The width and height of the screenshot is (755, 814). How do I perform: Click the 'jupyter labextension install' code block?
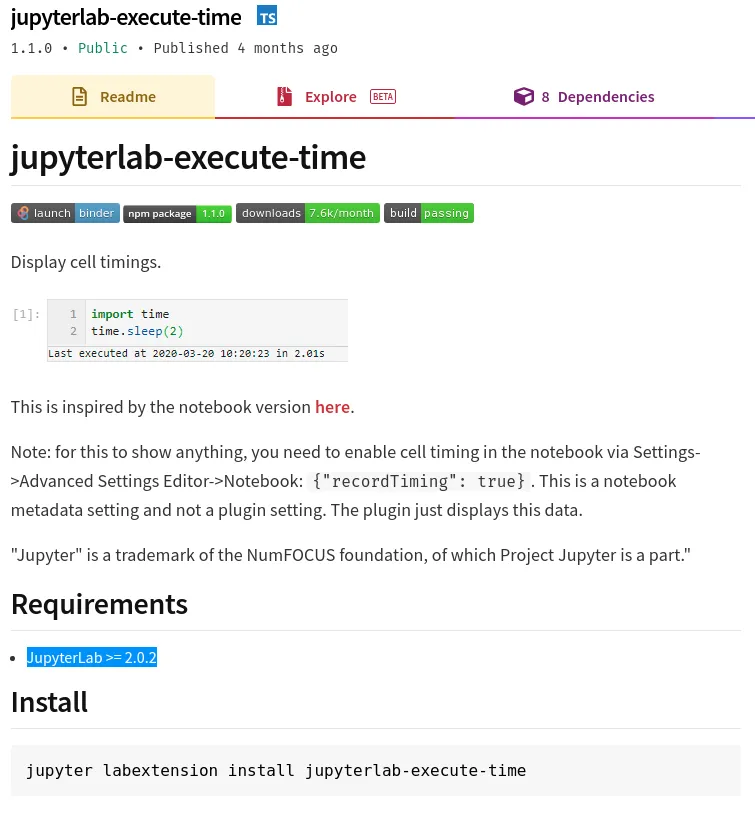click(x=376, y=770)
